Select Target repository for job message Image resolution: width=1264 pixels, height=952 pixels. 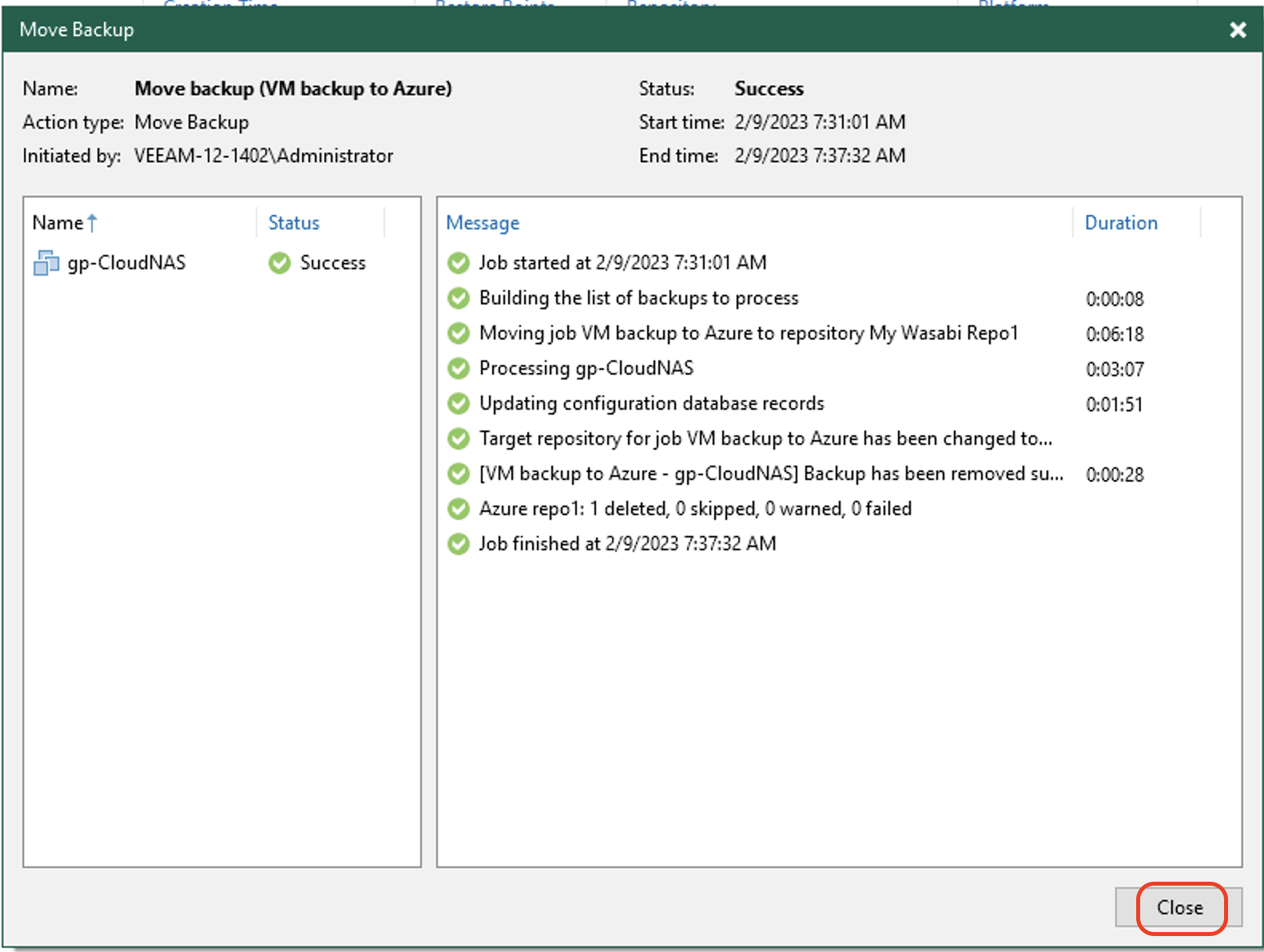coord(765,438)
